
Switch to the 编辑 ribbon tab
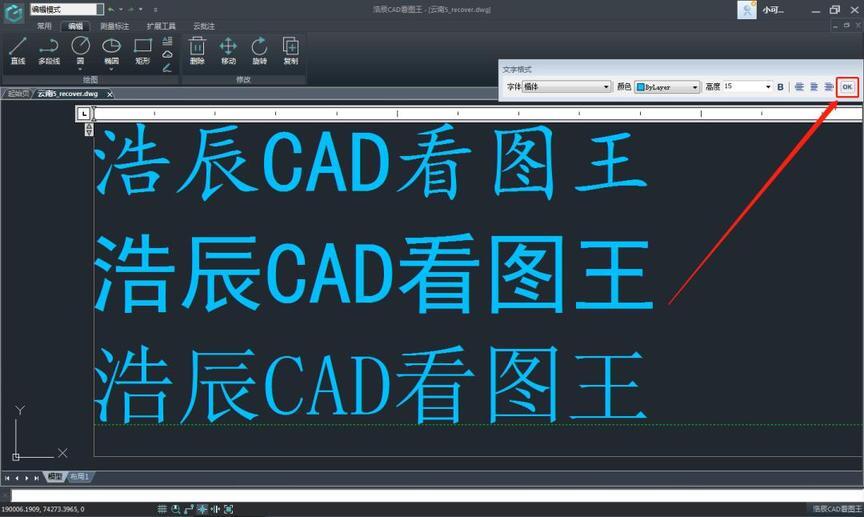(x=75, y=26)
